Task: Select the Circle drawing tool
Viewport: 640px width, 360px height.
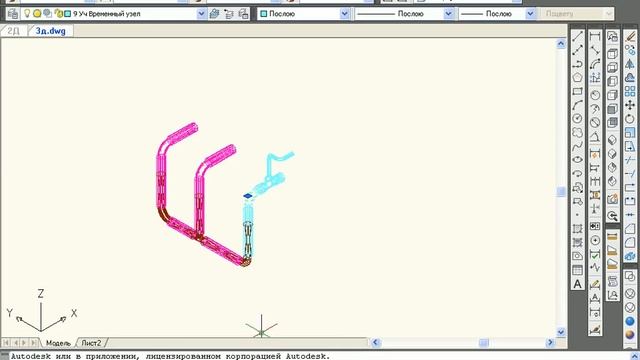Action: 577,119
